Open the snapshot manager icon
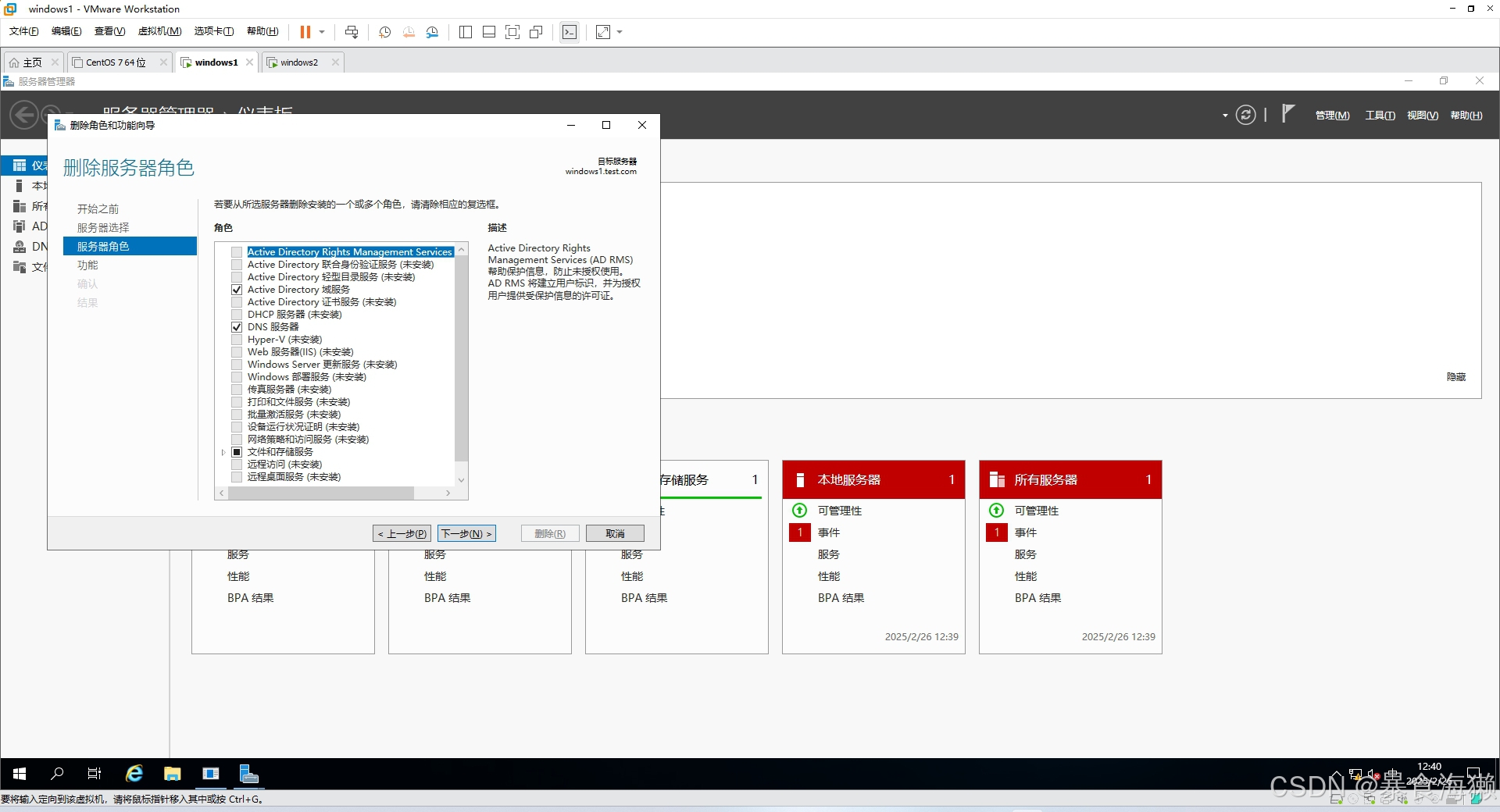1500x812 pixels. tap(432, 32)
